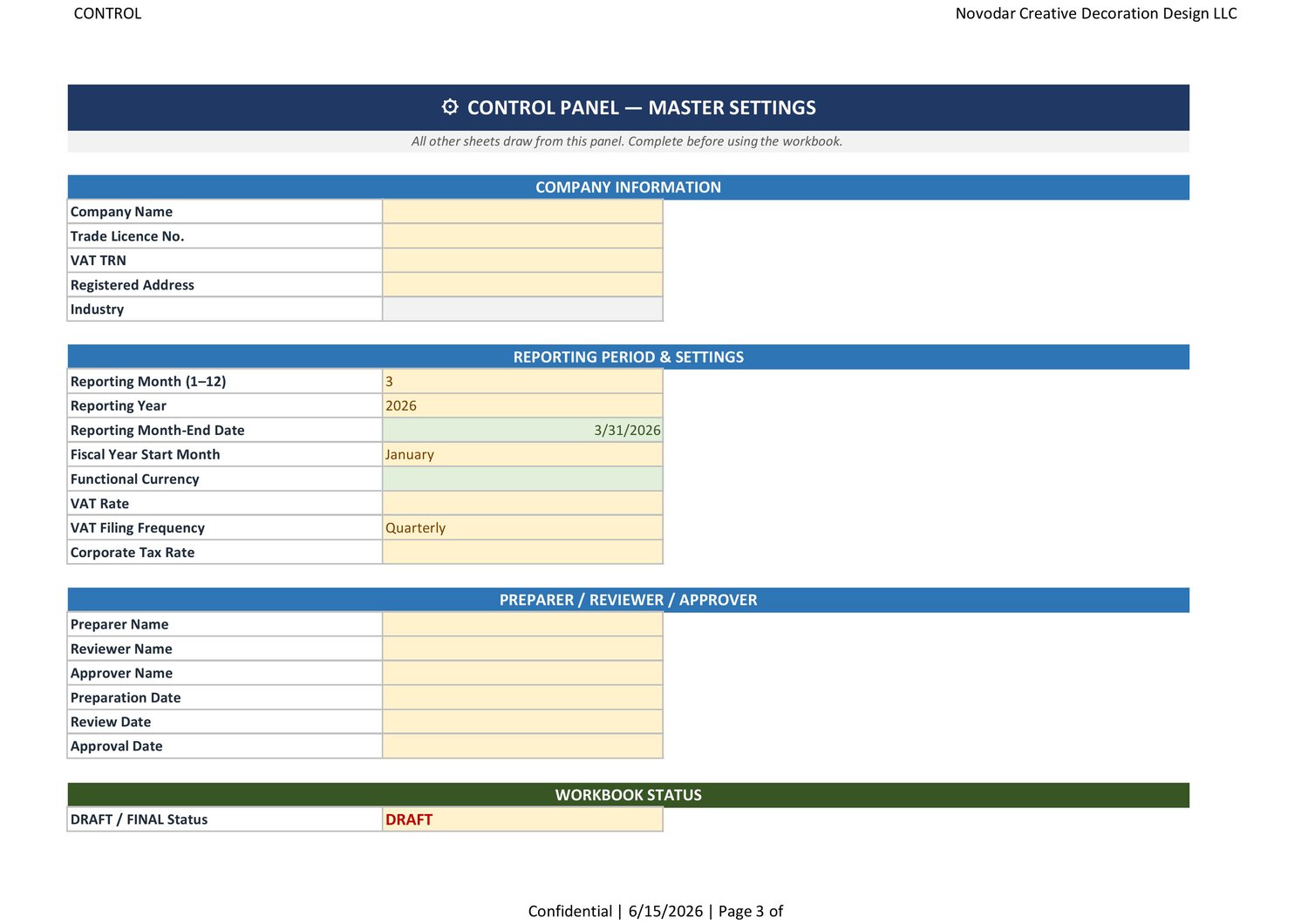Click the Reporting Year cell showing 2026
Image resolution: width=1308 pixels, height=924 pixels.
coord(522,406)
